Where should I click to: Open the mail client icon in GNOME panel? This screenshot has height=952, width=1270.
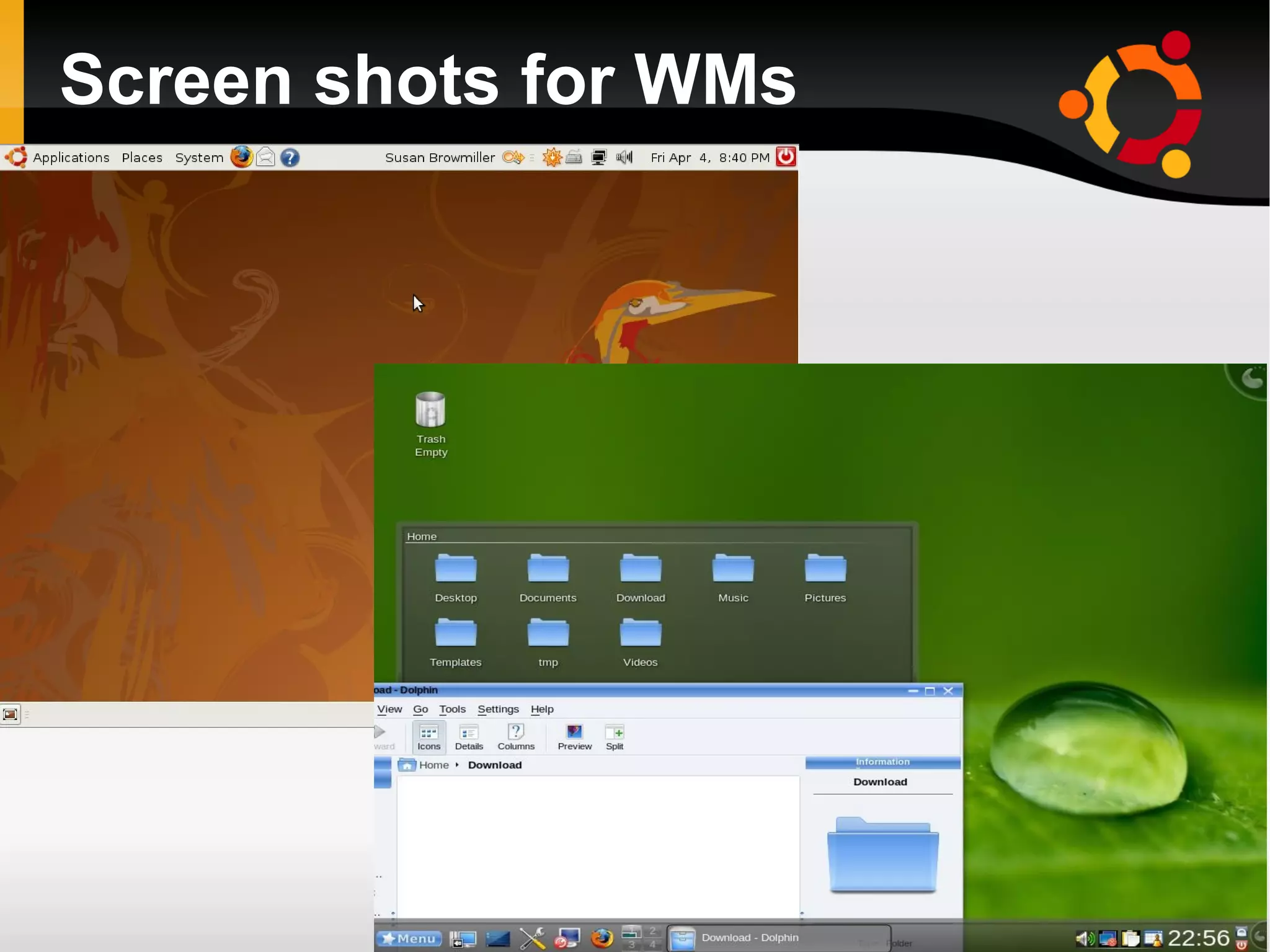tap(265, 157)
